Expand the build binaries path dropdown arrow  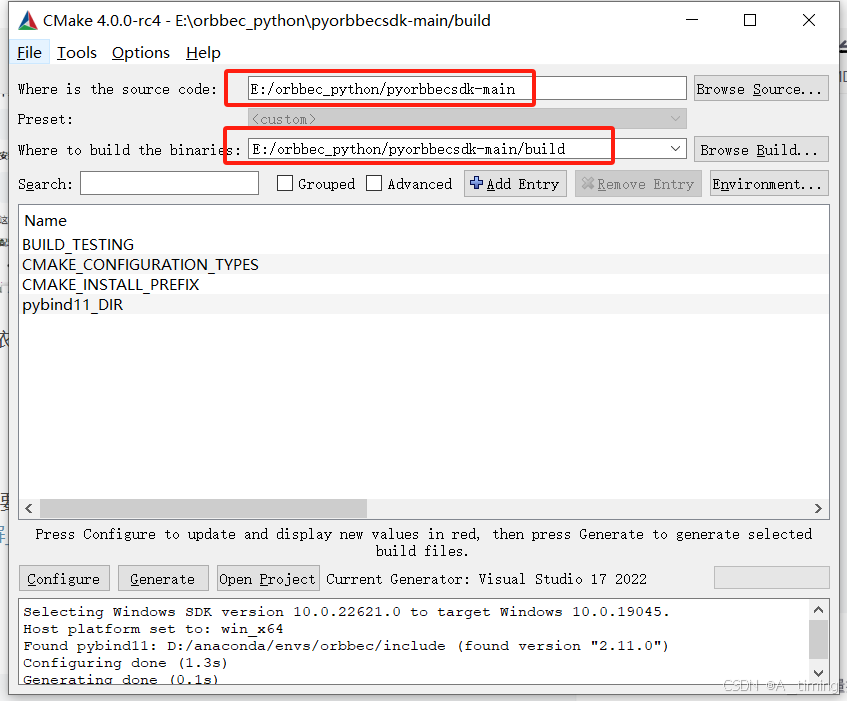(x=675, y=149)
